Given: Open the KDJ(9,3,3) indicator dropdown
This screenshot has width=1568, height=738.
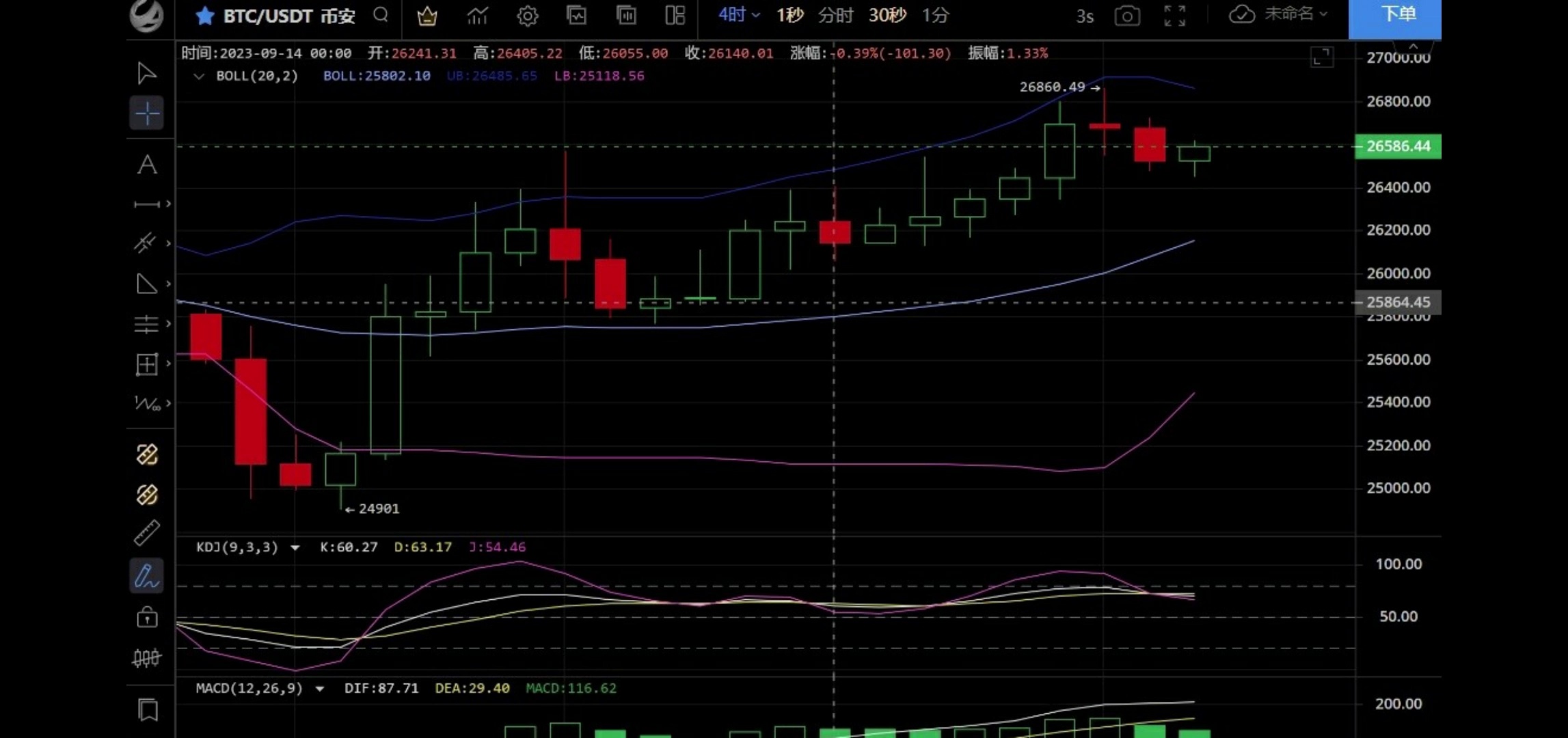Looking at the screenshot, I should (295, 547).
